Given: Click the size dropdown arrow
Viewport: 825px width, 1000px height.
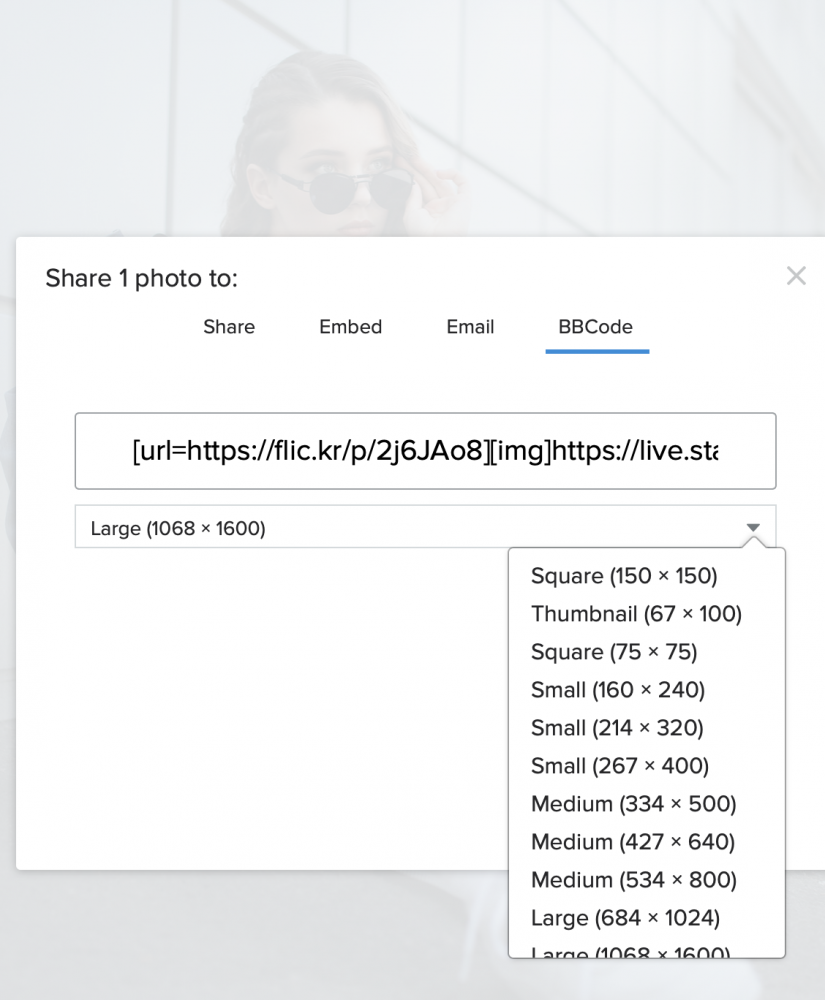Looking at the screenshot, I should (x=753, y=527).
